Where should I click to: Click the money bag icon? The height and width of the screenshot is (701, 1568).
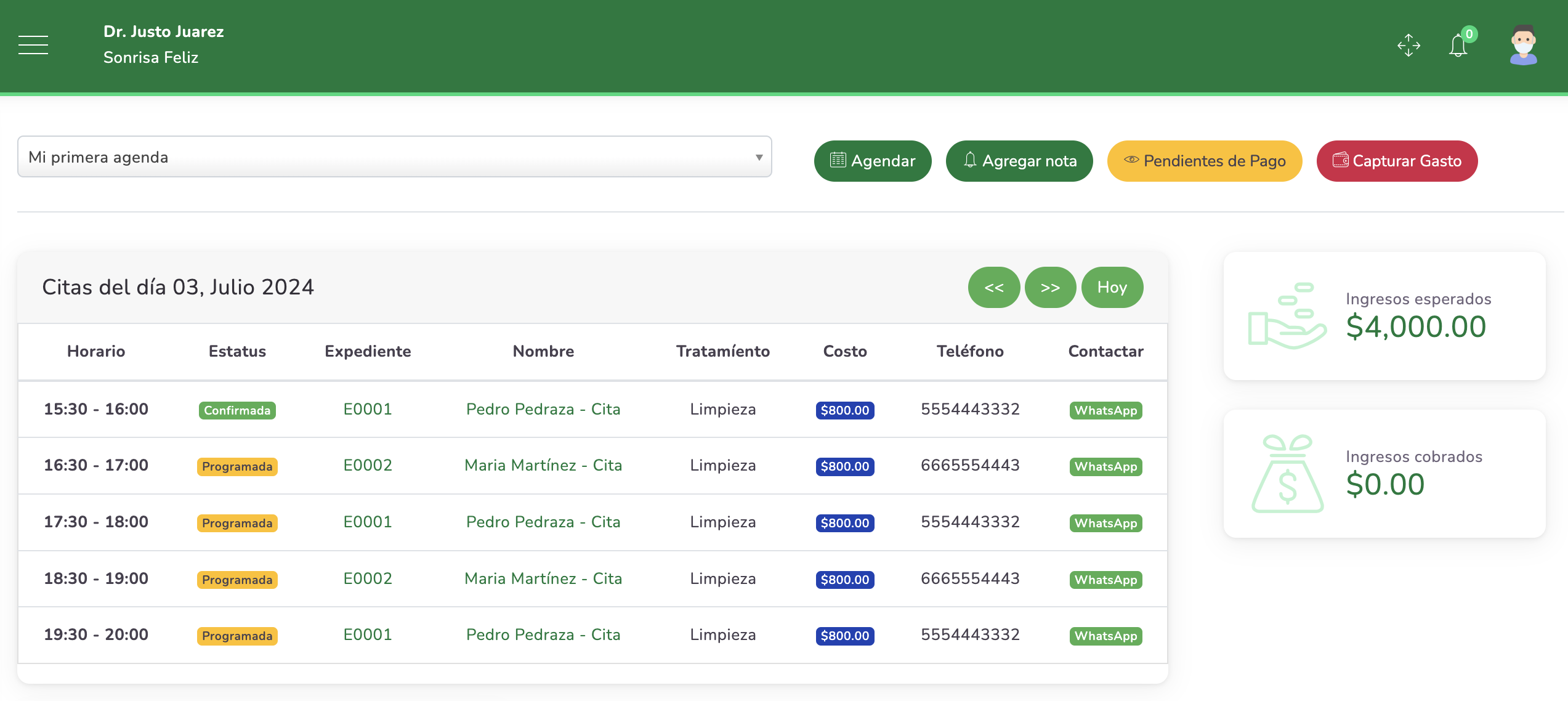click(1287, 474)
